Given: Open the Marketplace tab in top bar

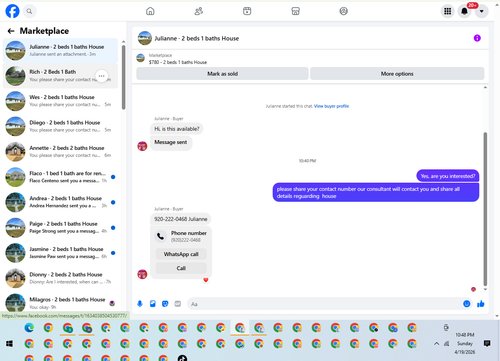Looking at the screenshot, I should 295,11.
